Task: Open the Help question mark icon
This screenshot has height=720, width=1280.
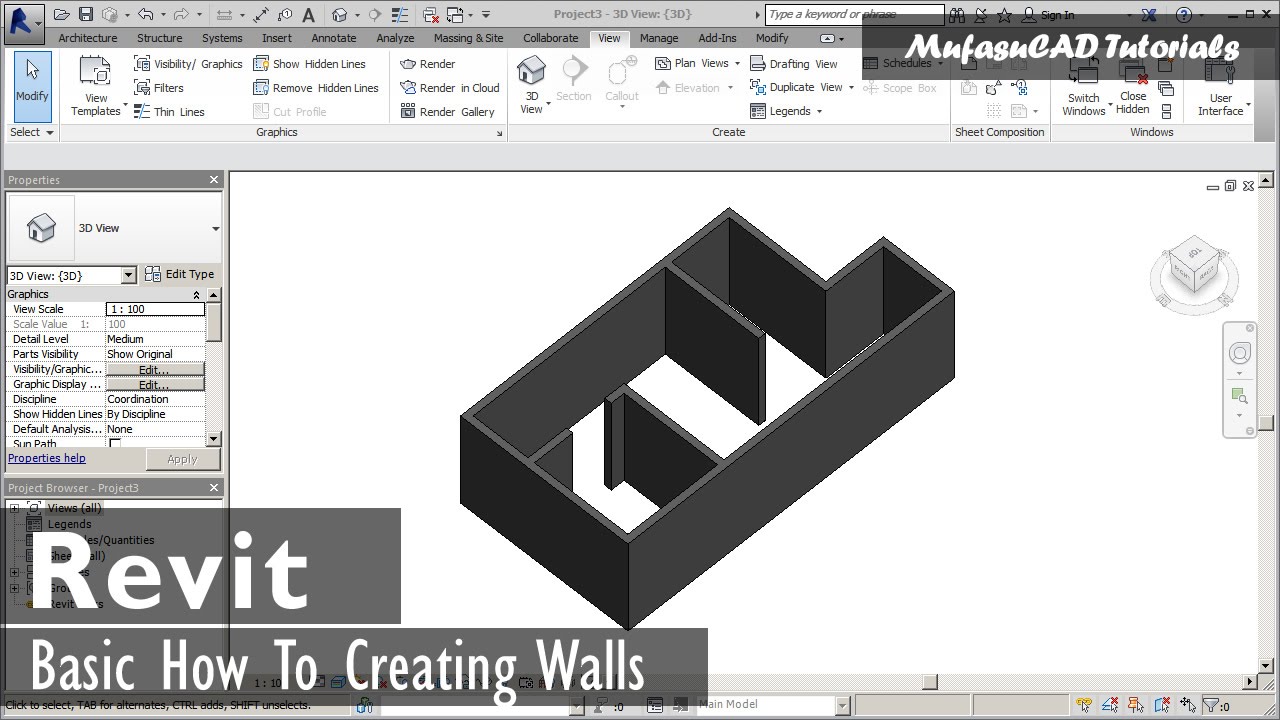Action: (x=1184, y=15)
